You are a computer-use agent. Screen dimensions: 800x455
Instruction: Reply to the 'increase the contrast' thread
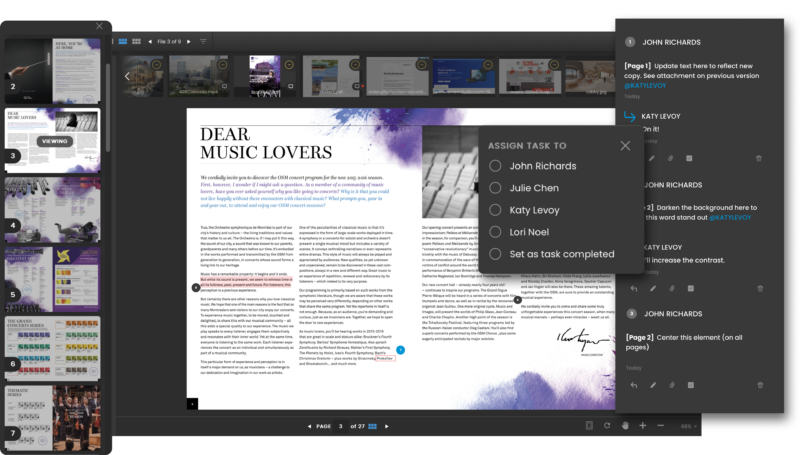click(634, 288)
